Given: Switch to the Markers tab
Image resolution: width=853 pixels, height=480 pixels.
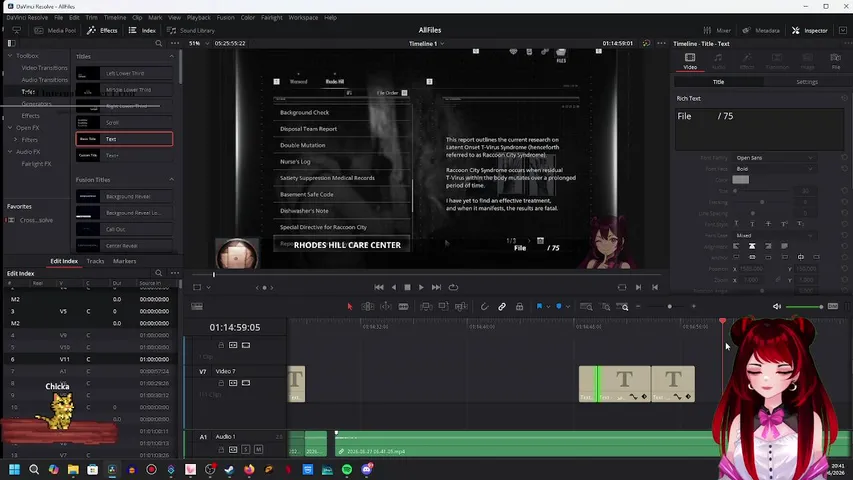Looking at the screenshot, I should click(125, 261).
